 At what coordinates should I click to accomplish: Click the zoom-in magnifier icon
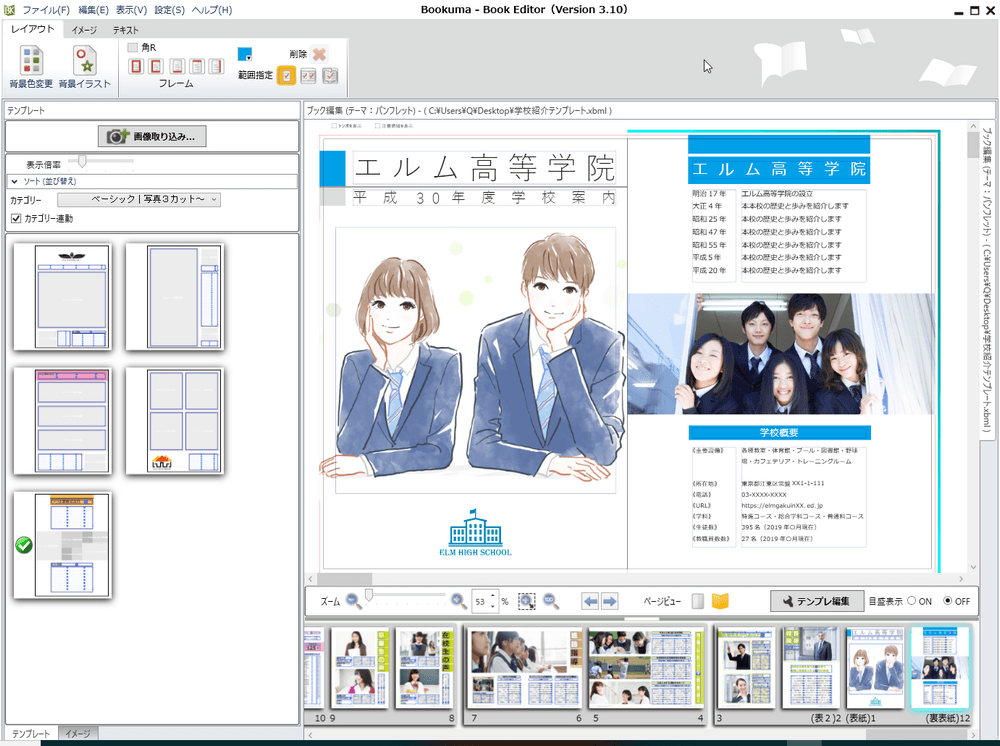[458, 601]
